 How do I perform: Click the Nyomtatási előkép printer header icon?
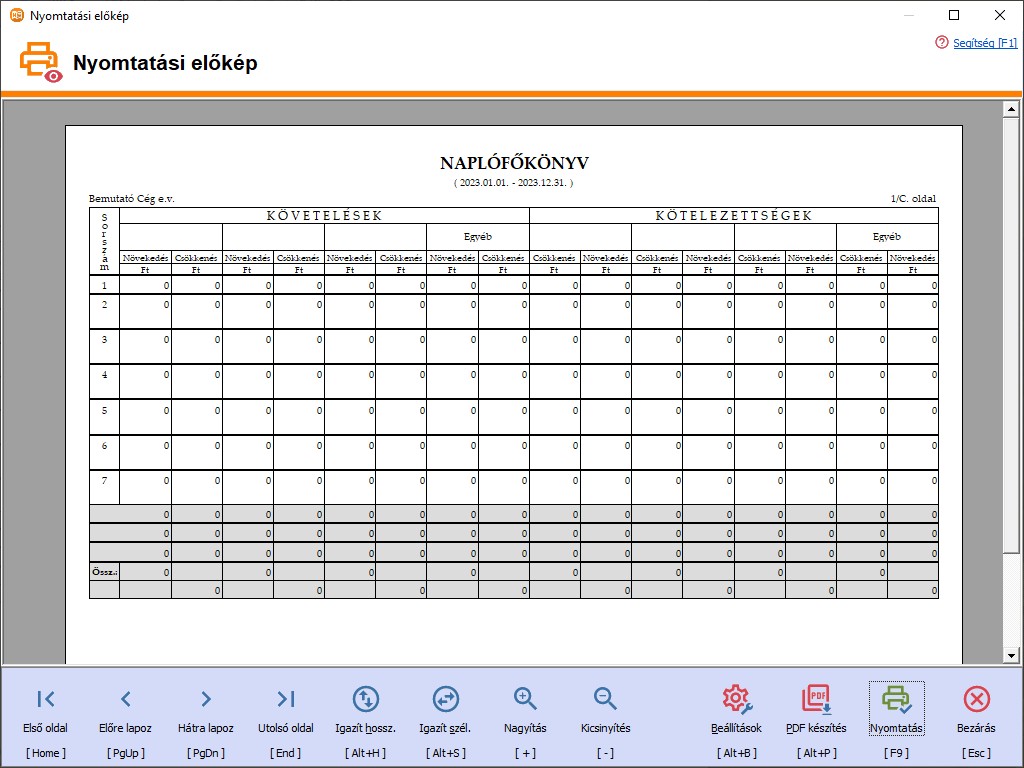(40, 62)
